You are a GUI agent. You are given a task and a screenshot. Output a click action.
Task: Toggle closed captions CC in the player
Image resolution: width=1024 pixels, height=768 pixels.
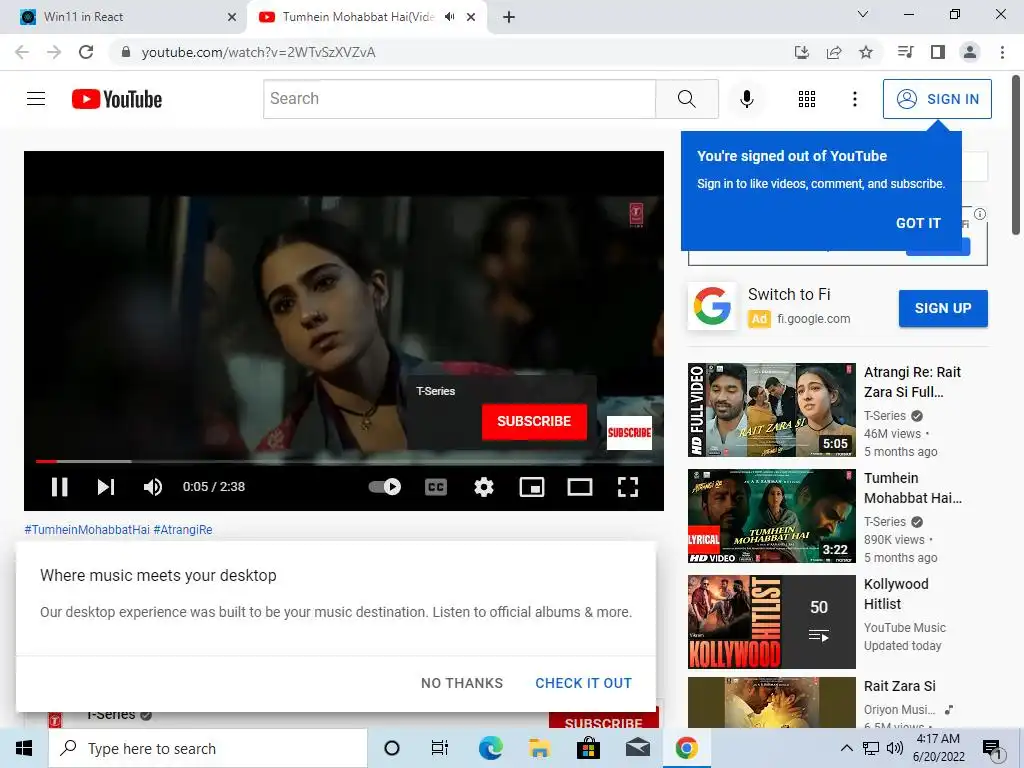(436, 487)
